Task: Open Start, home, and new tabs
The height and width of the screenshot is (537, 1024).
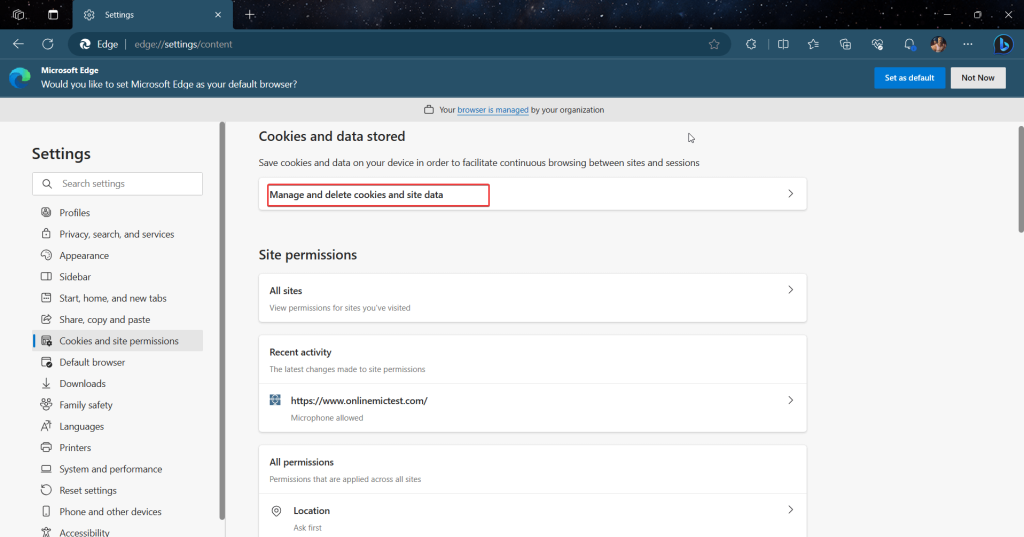Action: pyautogui.click(x=118, y=298)
